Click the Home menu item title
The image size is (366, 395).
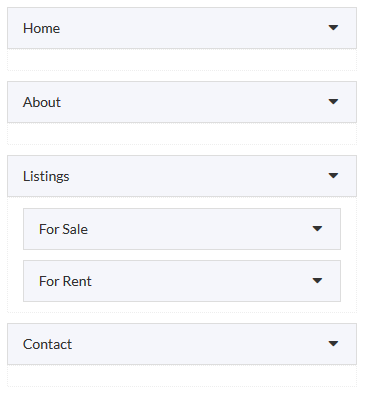pos(41,28)
